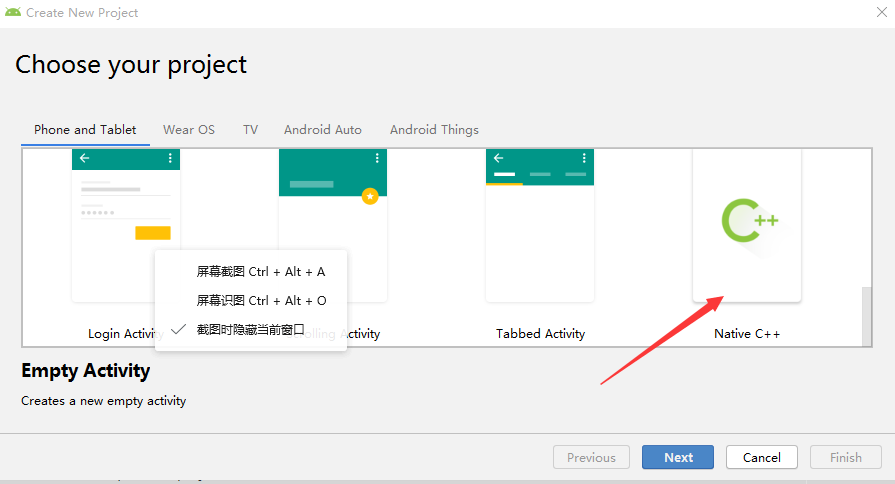Toggle 截图时隐藏当前窗口 checked option
This screenshot has width=895, height=484.
click(251, 329)
